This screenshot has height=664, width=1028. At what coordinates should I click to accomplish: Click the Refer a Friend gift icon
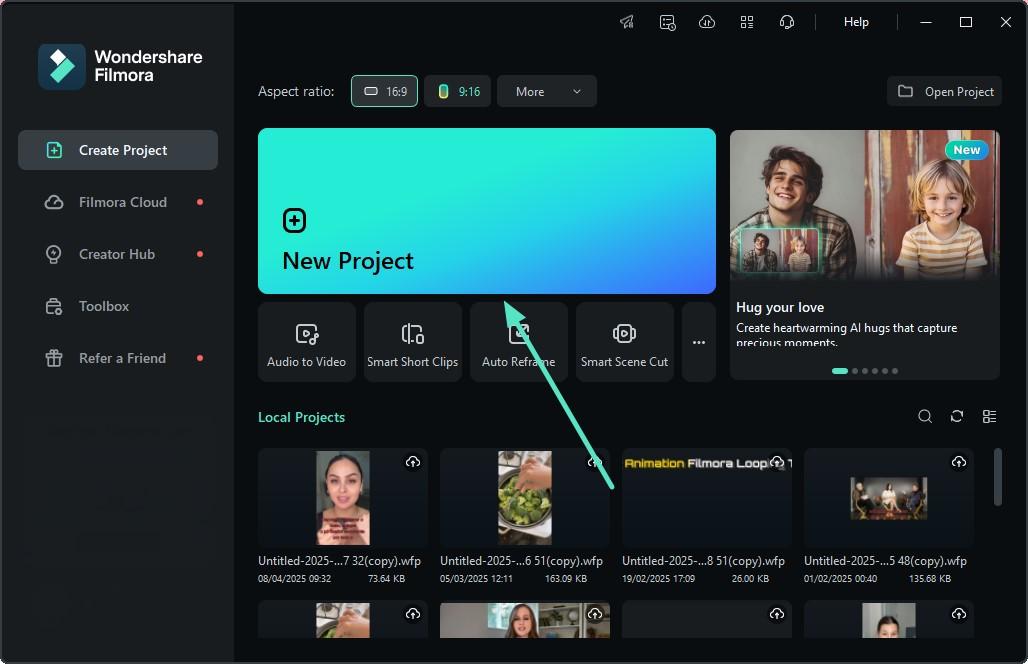pyautogui.click(x=54, y=358)
